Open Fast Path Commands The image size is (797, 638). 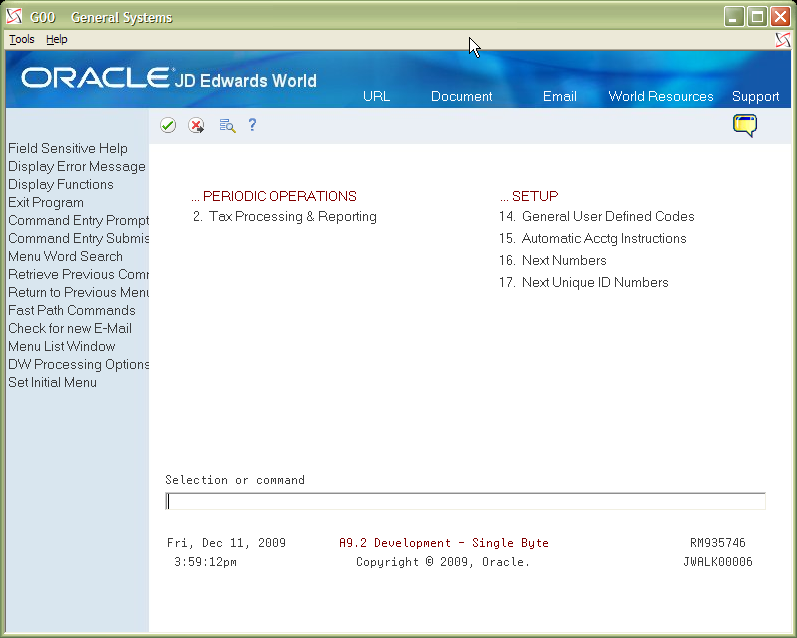(x=72, y=310)
